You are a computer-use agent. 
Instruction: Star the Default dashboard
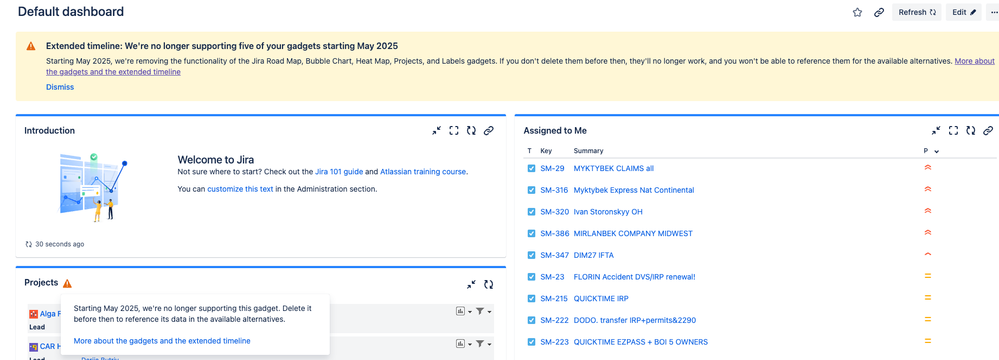tap(857, 12)
